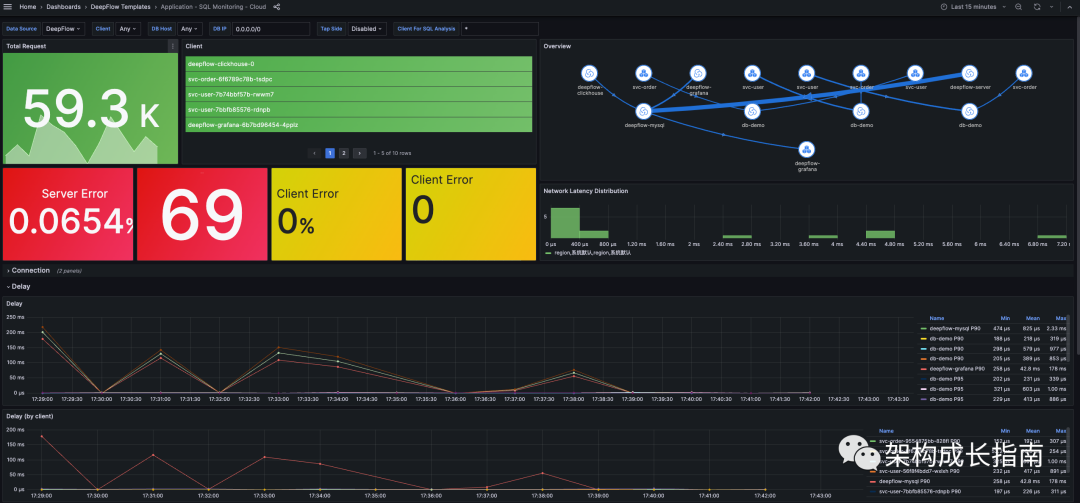Open the Client variable Any dropdown
The image size is (1080, 503).
(x=128, y=29)
